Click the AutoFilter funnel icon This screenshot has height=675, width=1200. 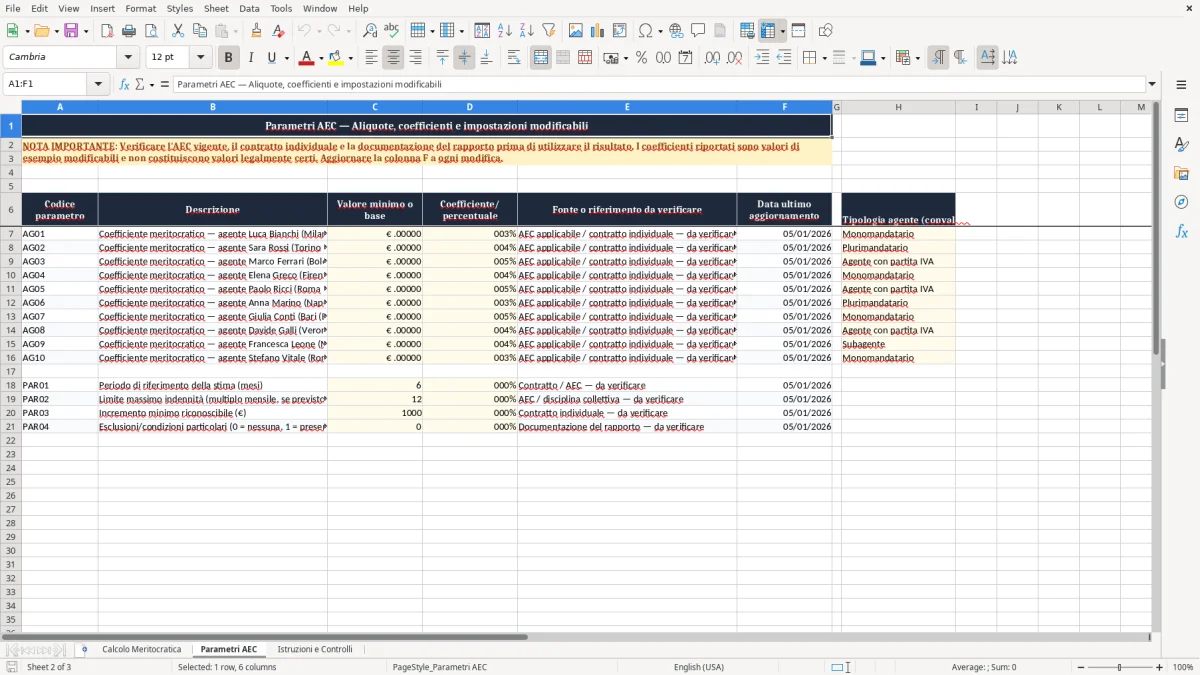click(548, 31)
